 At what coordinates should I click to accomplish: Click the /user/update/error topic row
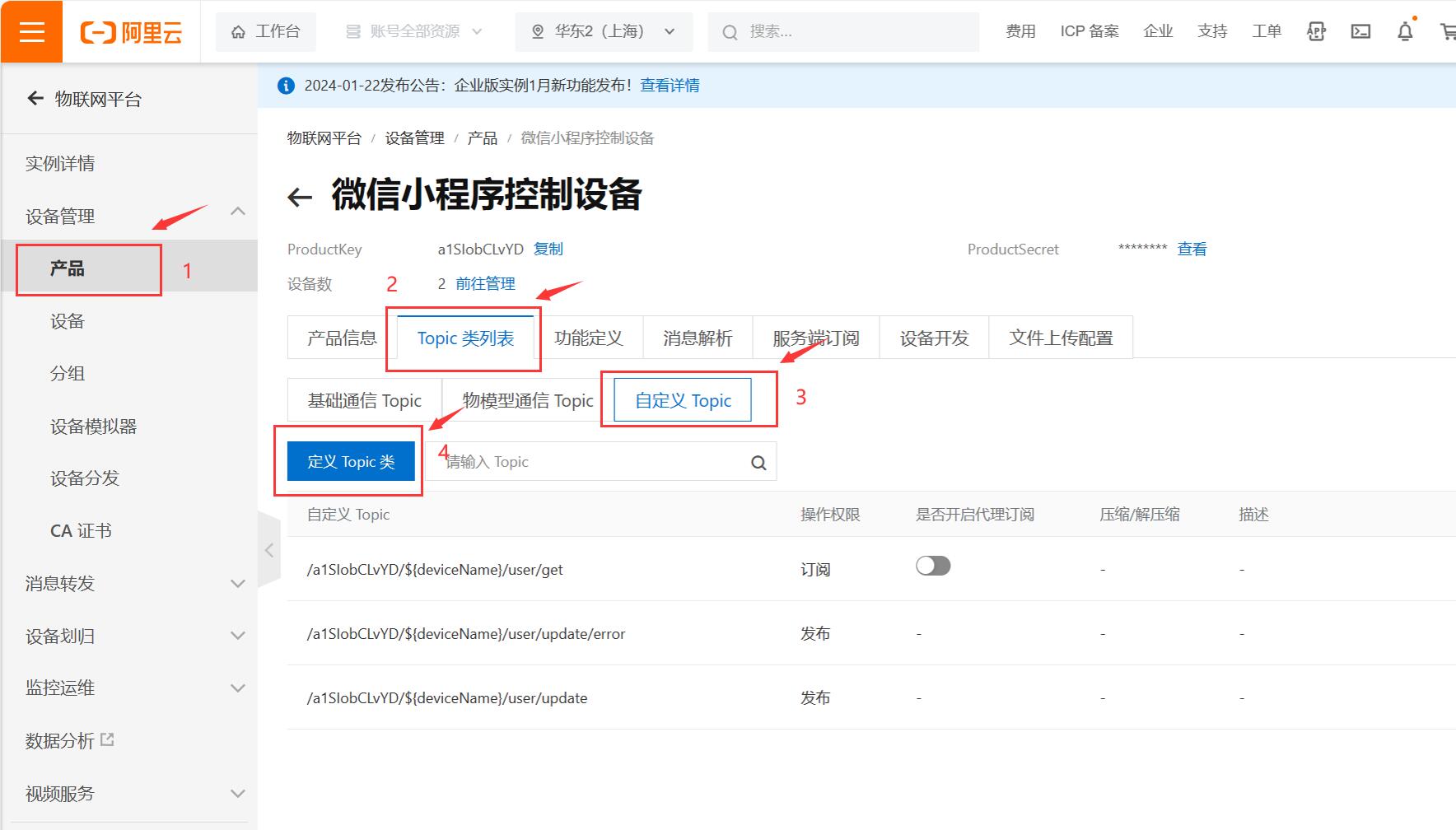click(x=871, y=634)
